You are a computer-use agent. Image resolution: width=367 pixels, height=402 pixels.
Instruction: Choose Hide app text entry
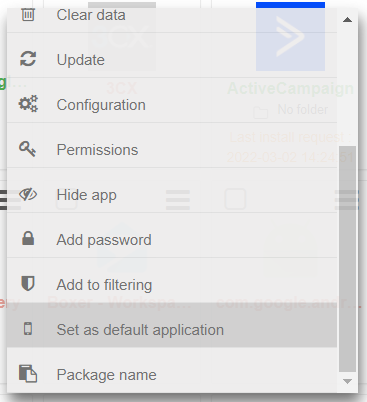pyautogui.click(x=87, y=195)
